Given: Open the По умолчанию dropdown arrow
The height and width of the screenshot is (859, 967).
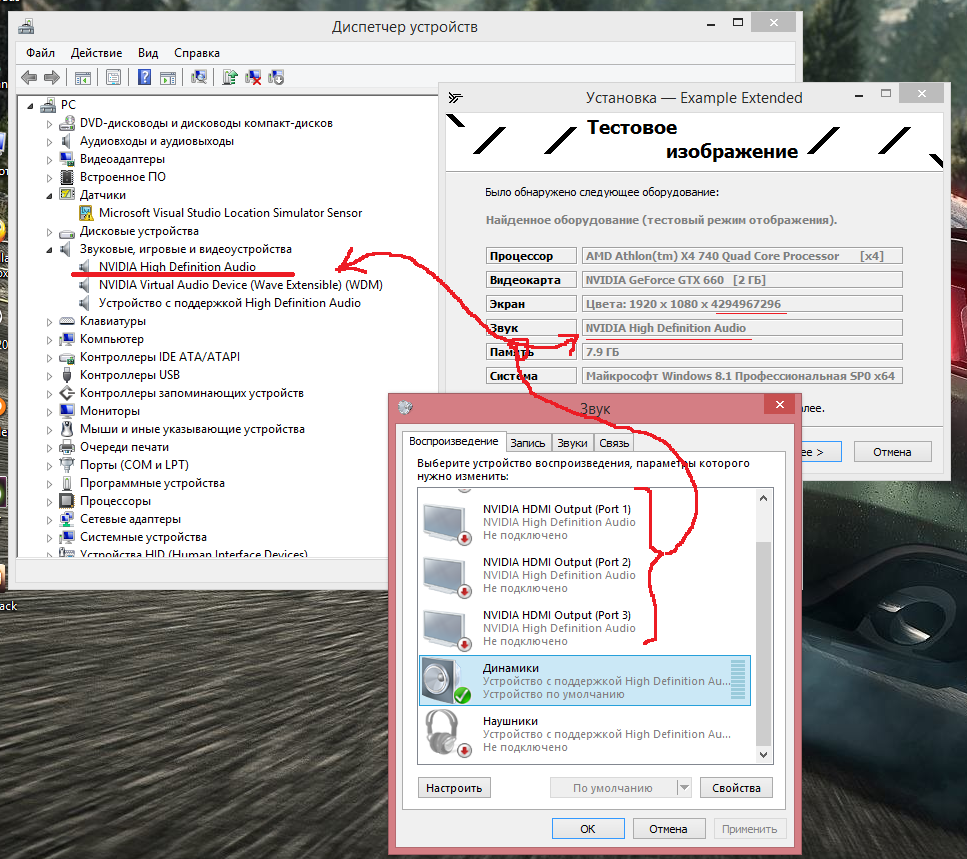Looking at the screenshot, I should pos(683,787).
